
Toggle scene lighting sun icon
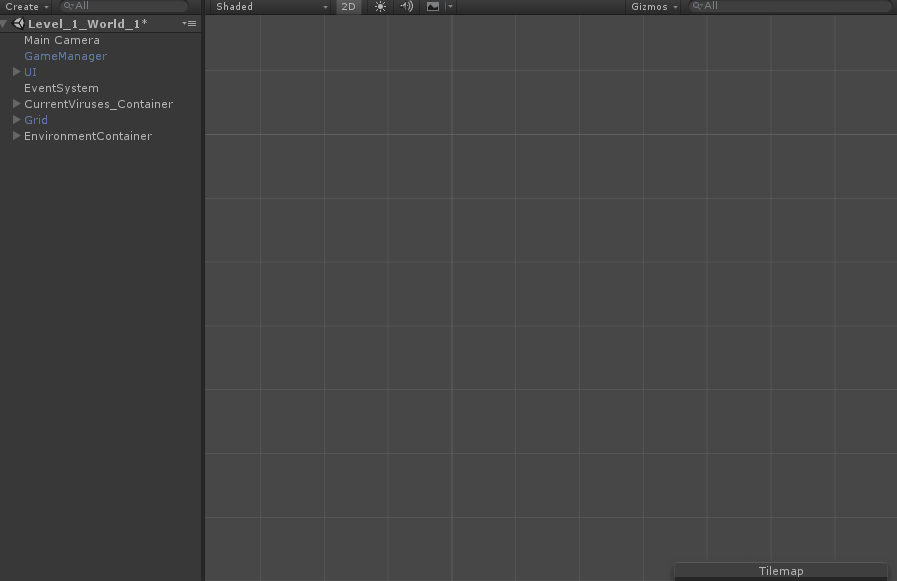380,7
